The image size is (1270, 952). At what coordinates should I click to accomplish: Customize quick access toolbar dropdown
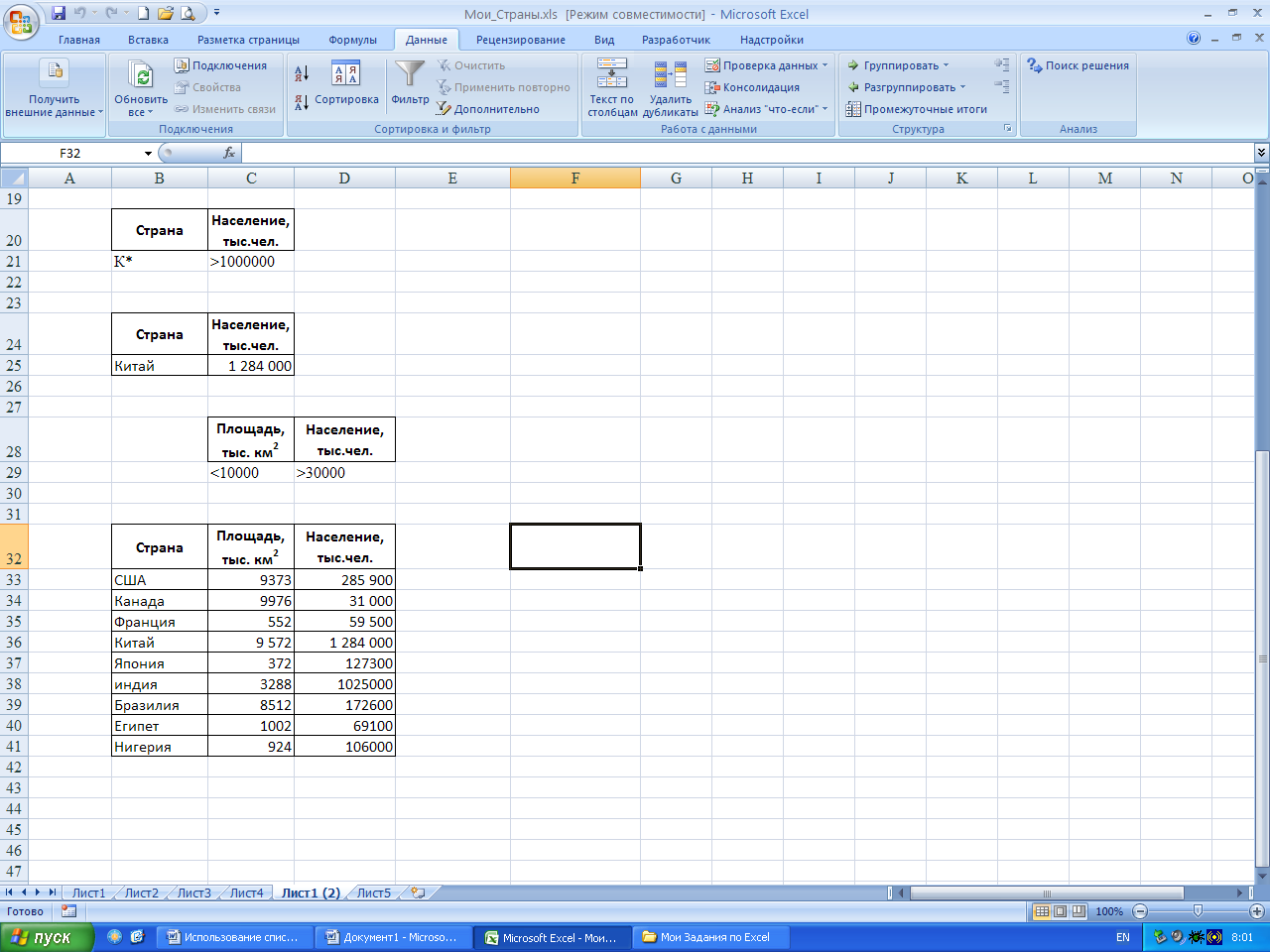[x=216, y=13]
